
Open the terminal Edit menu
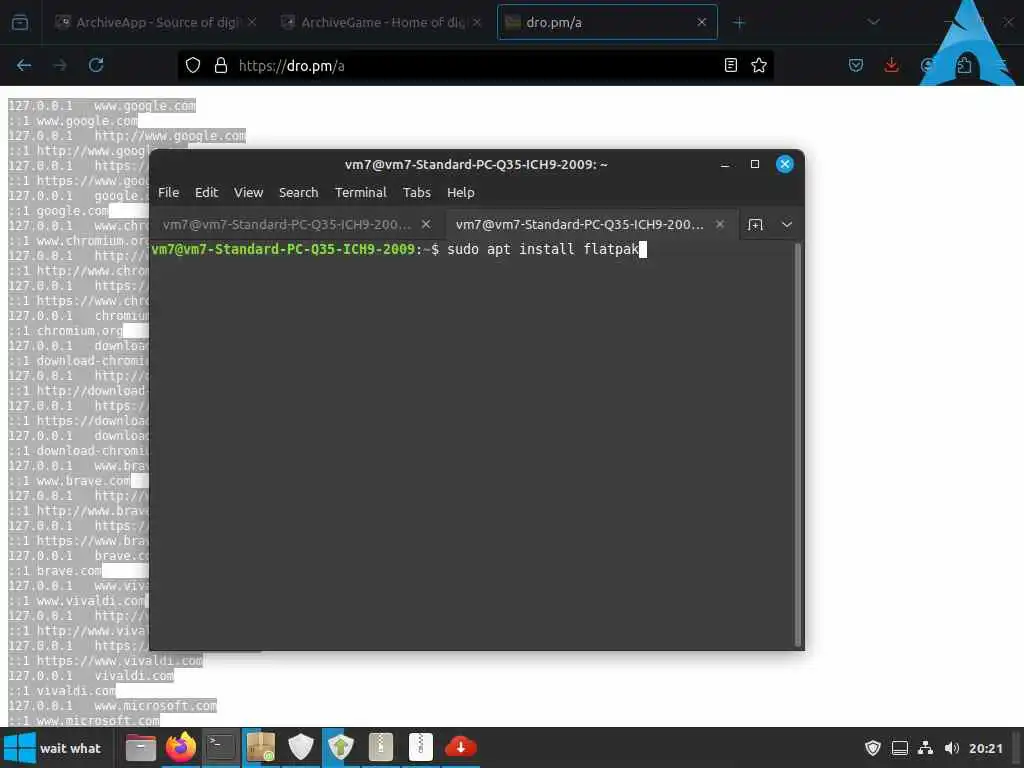point(206,193)
